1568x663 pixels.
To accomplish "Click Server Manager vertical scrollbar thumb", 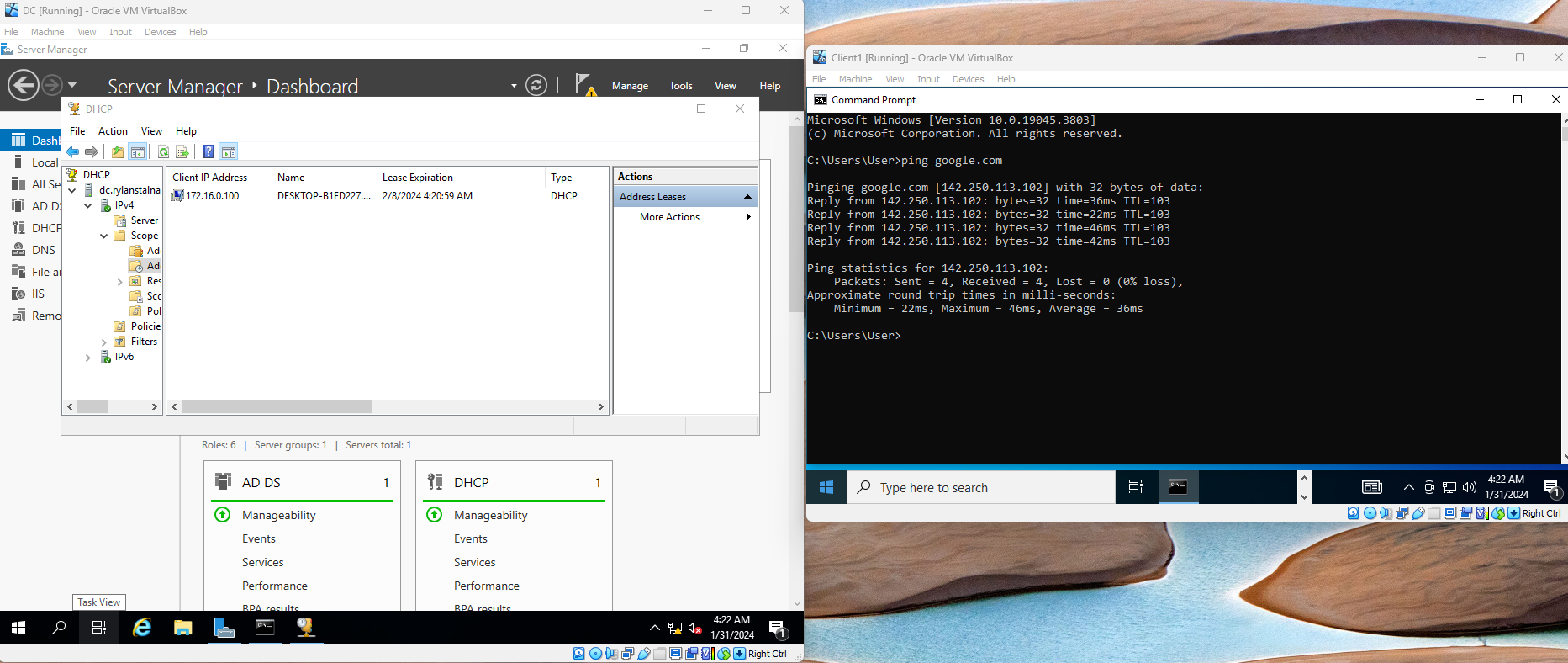I will (796, 220).
